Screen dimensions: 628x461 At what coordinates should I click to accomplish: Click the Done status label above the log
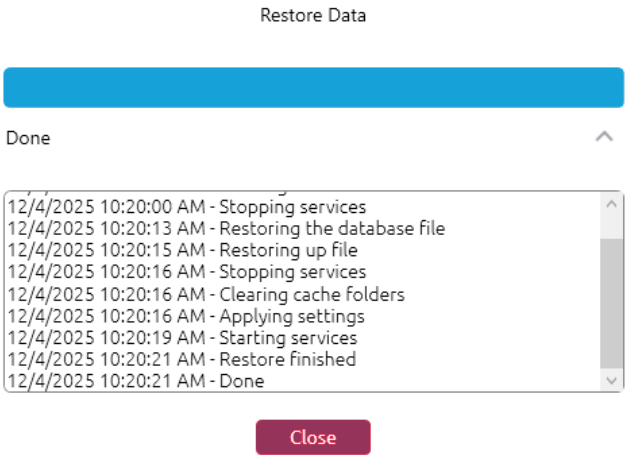[x=28, y=138]
